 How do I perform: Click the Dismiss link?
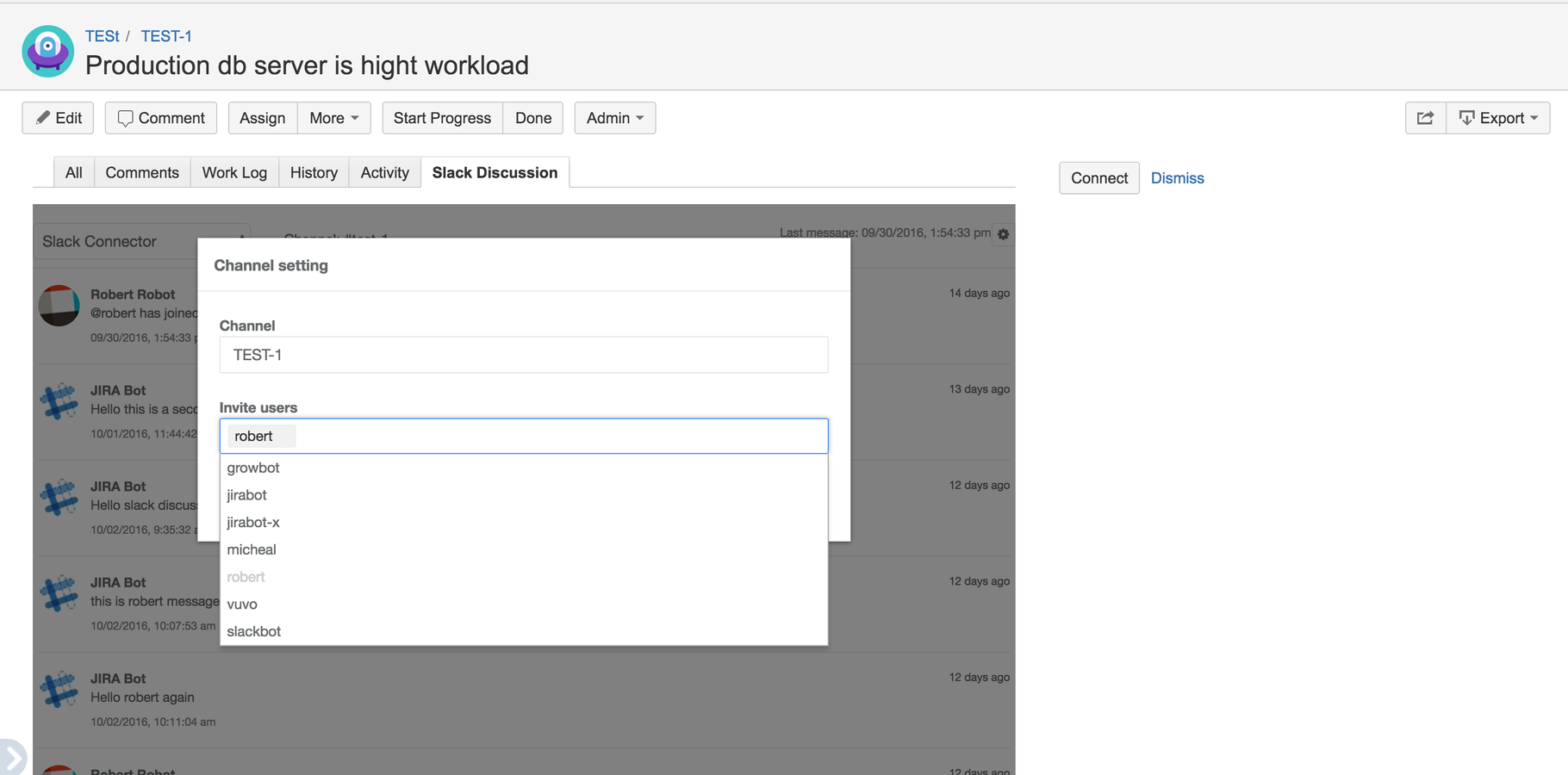[1178, 178]
